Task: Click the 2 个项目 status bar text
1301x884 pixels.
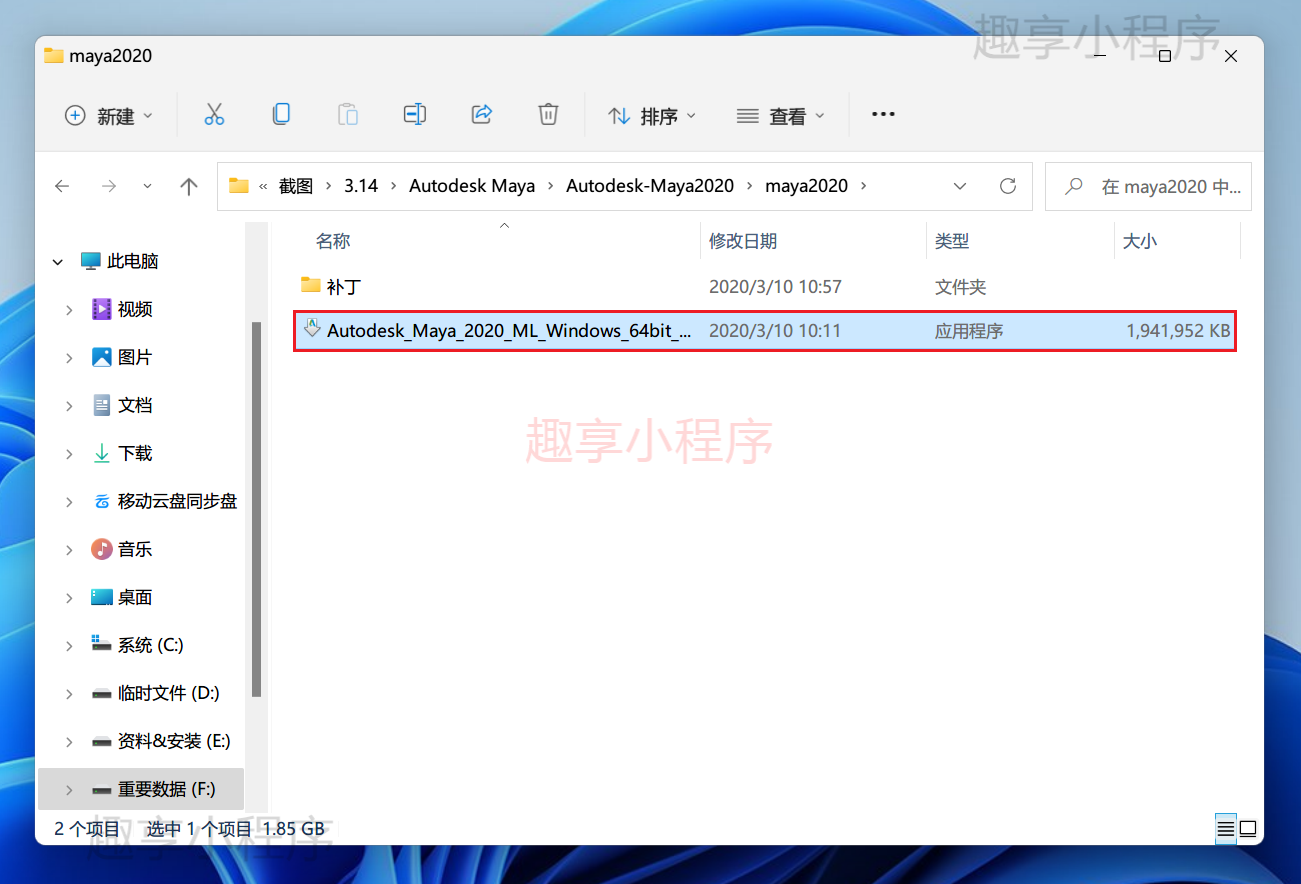Action: pyautogui.click(x=87, y=829)
